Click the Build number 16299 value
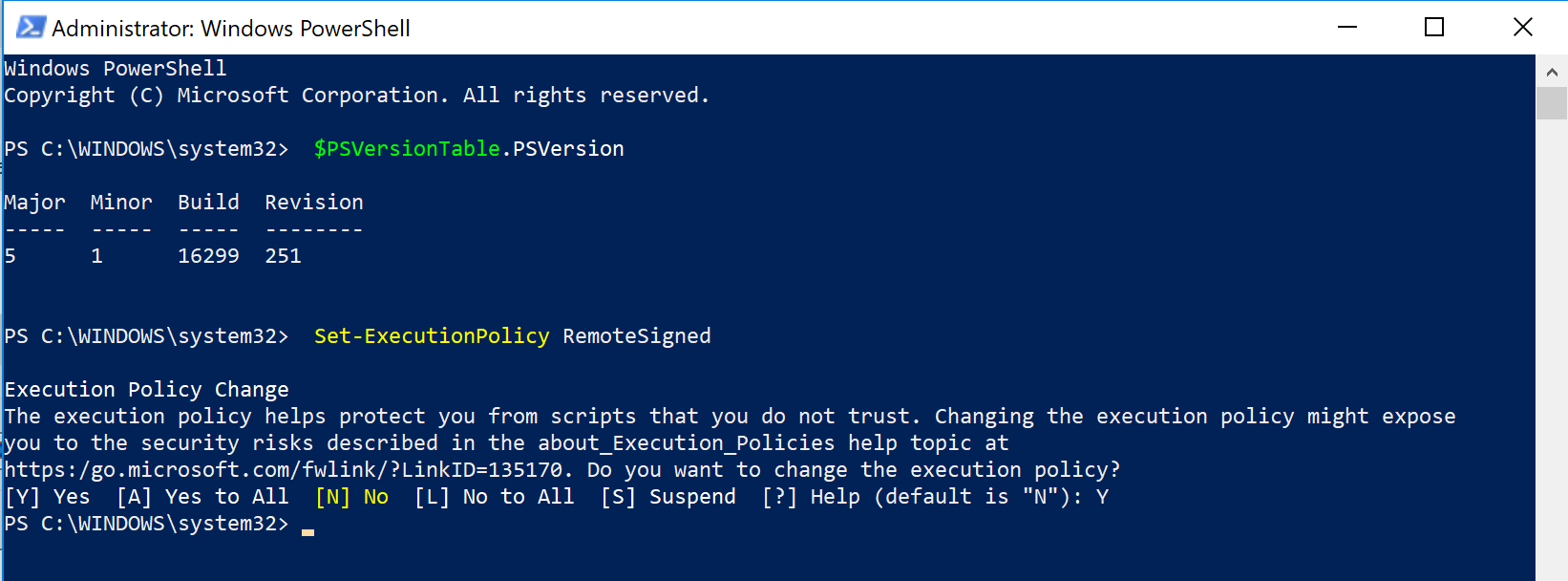Viewport: 1568px width, 581px height. click(x=208, y=256)
